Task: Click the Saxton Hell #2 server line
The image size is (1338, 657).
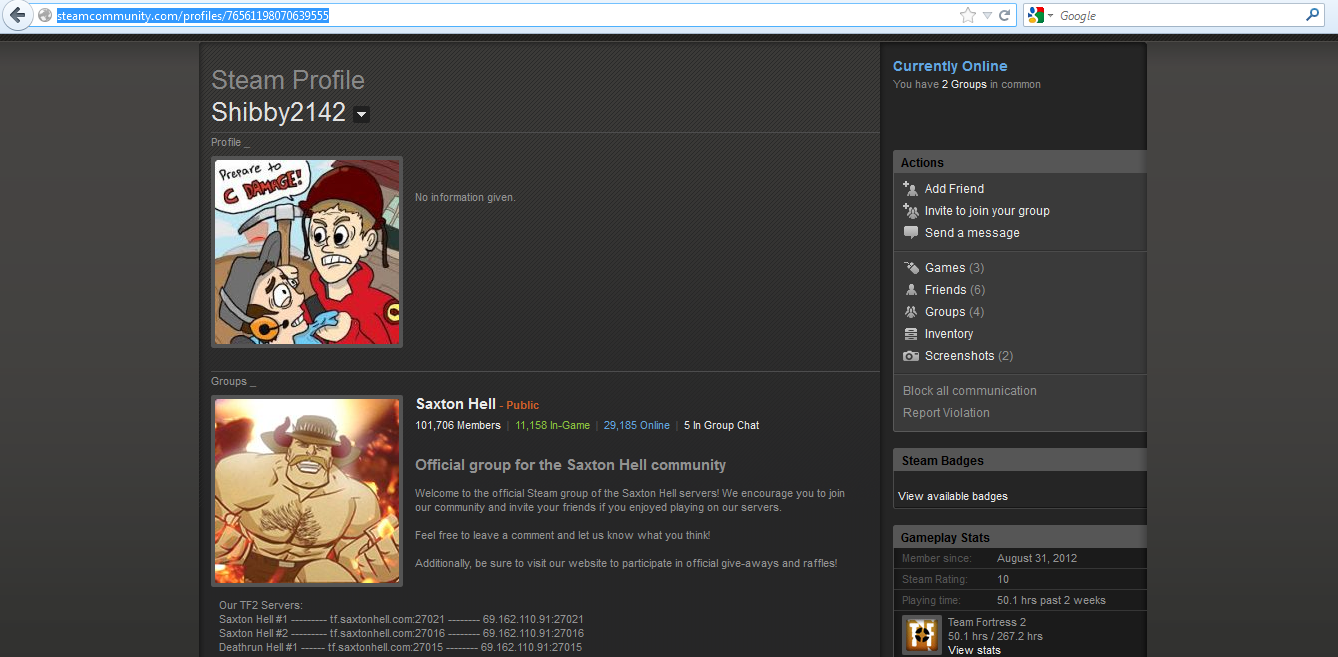Action: [401, 633]
